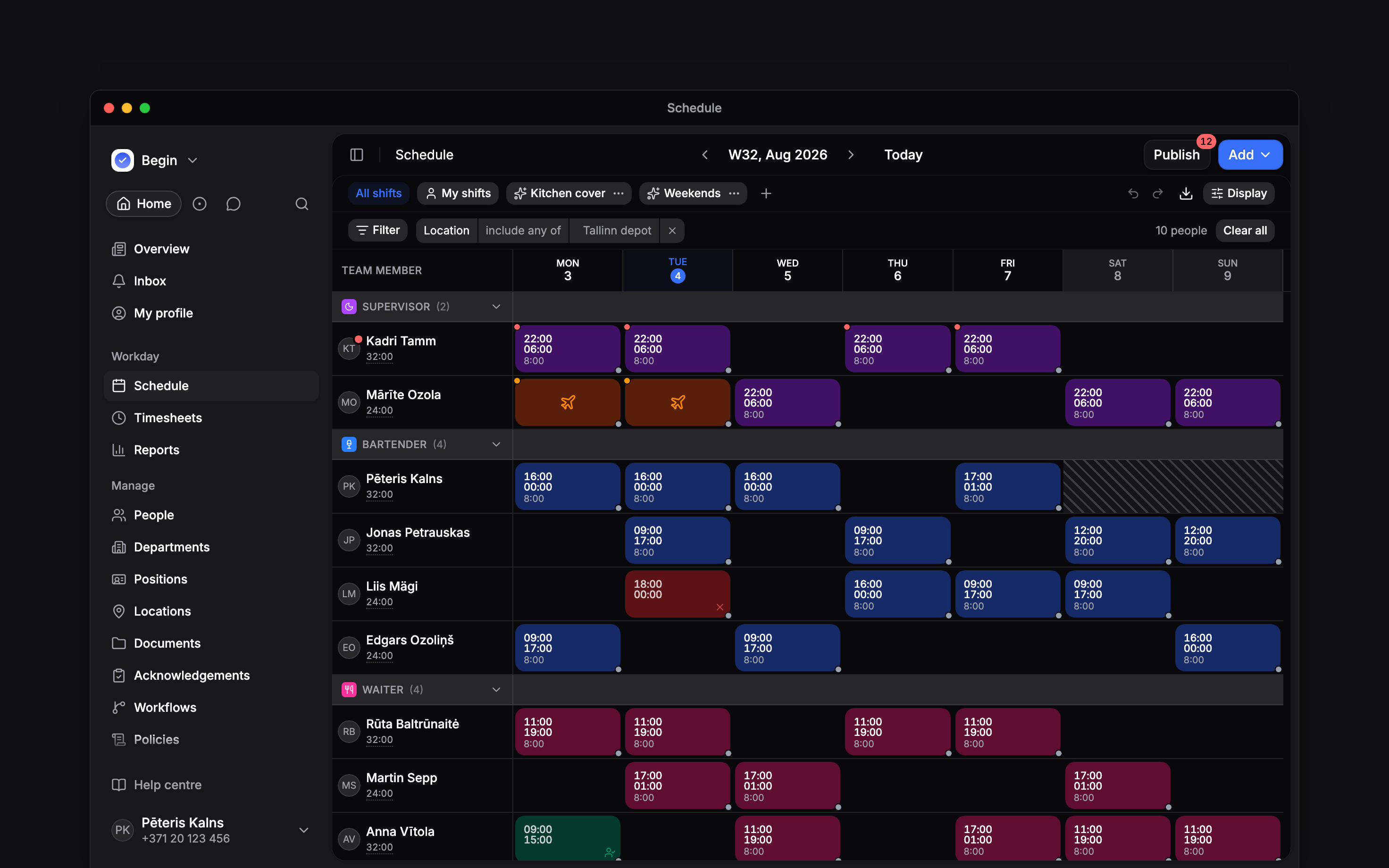Open the Display settings button

click(x=1238, y=193)
